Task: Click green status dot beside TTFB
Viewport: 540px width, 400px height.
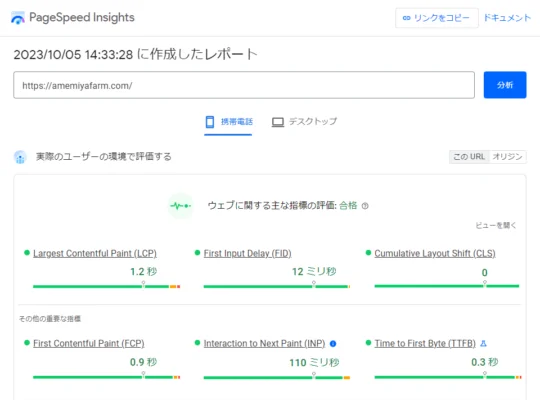Action: (x=368, y=343)
